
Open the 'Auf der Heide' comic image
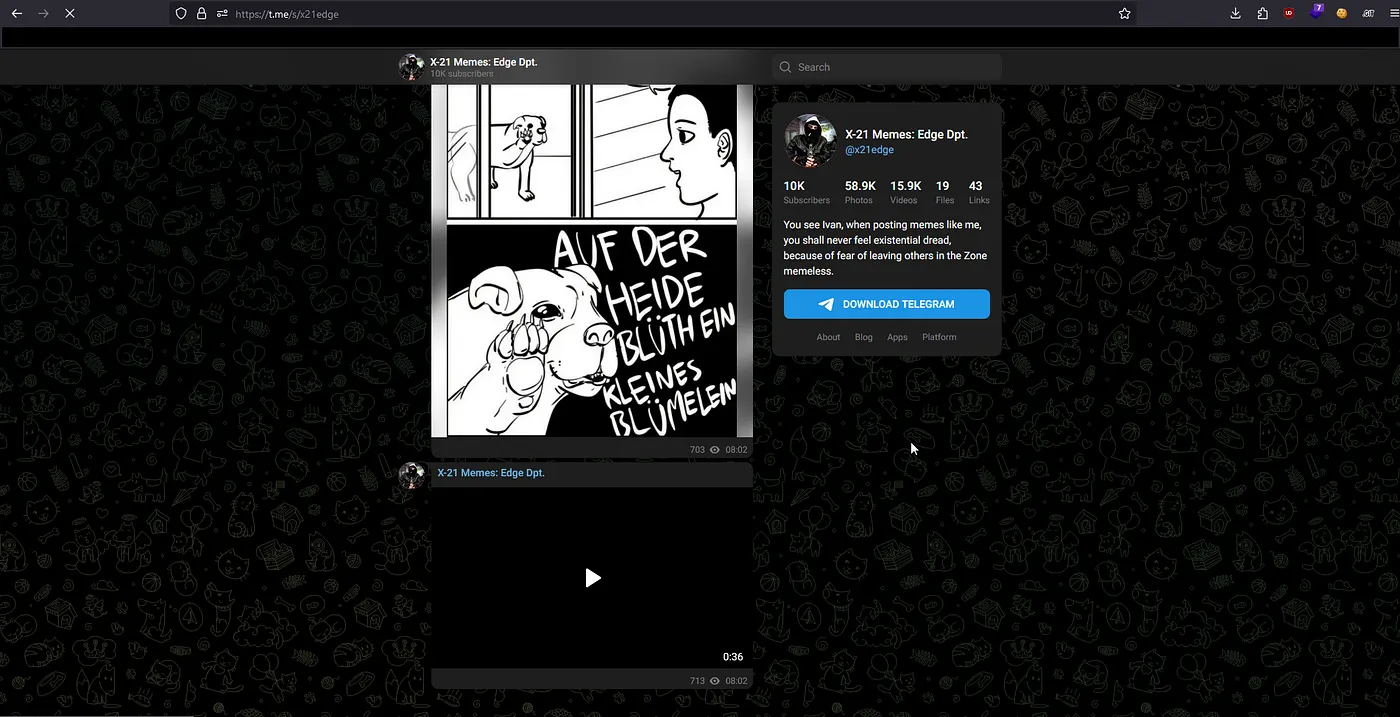pos(592,261)
